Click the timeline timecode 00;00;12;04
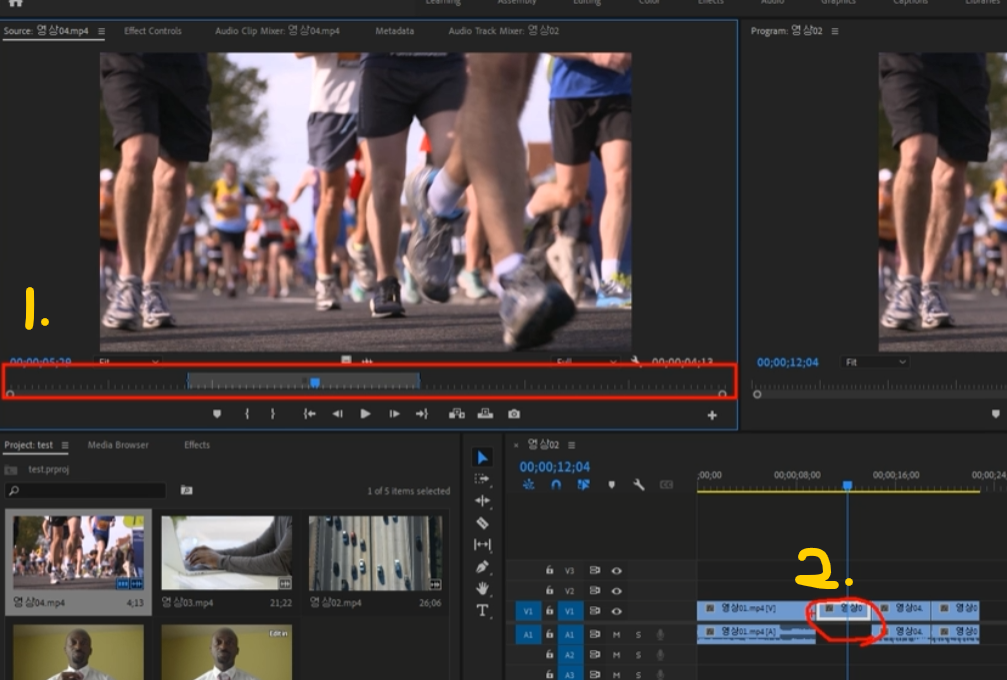This screenshot has width=1007, height=680. 554,467
